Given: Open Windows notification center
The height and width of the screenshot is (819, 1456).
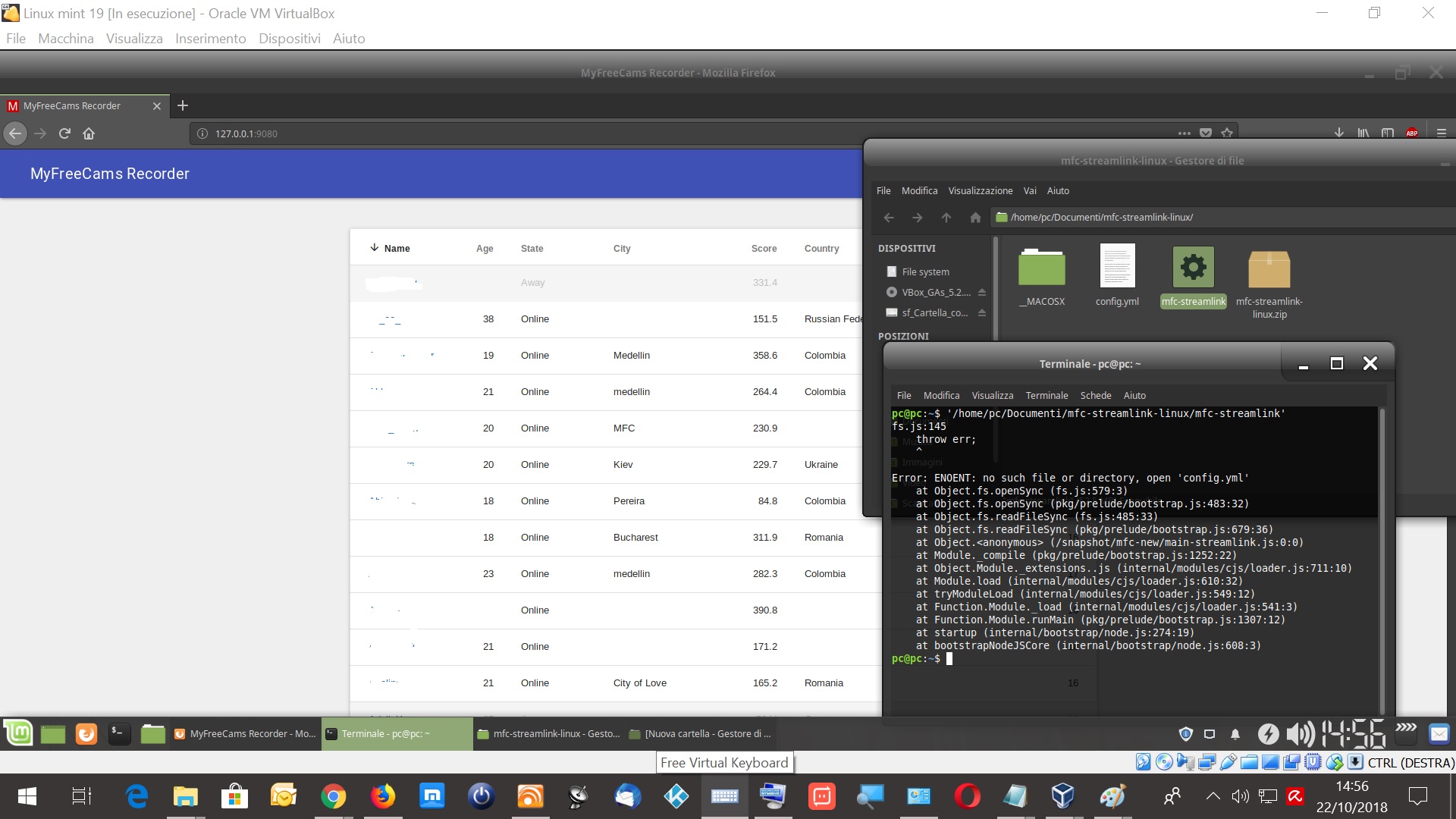Looking at the screenshot, I should [1417, 796].
